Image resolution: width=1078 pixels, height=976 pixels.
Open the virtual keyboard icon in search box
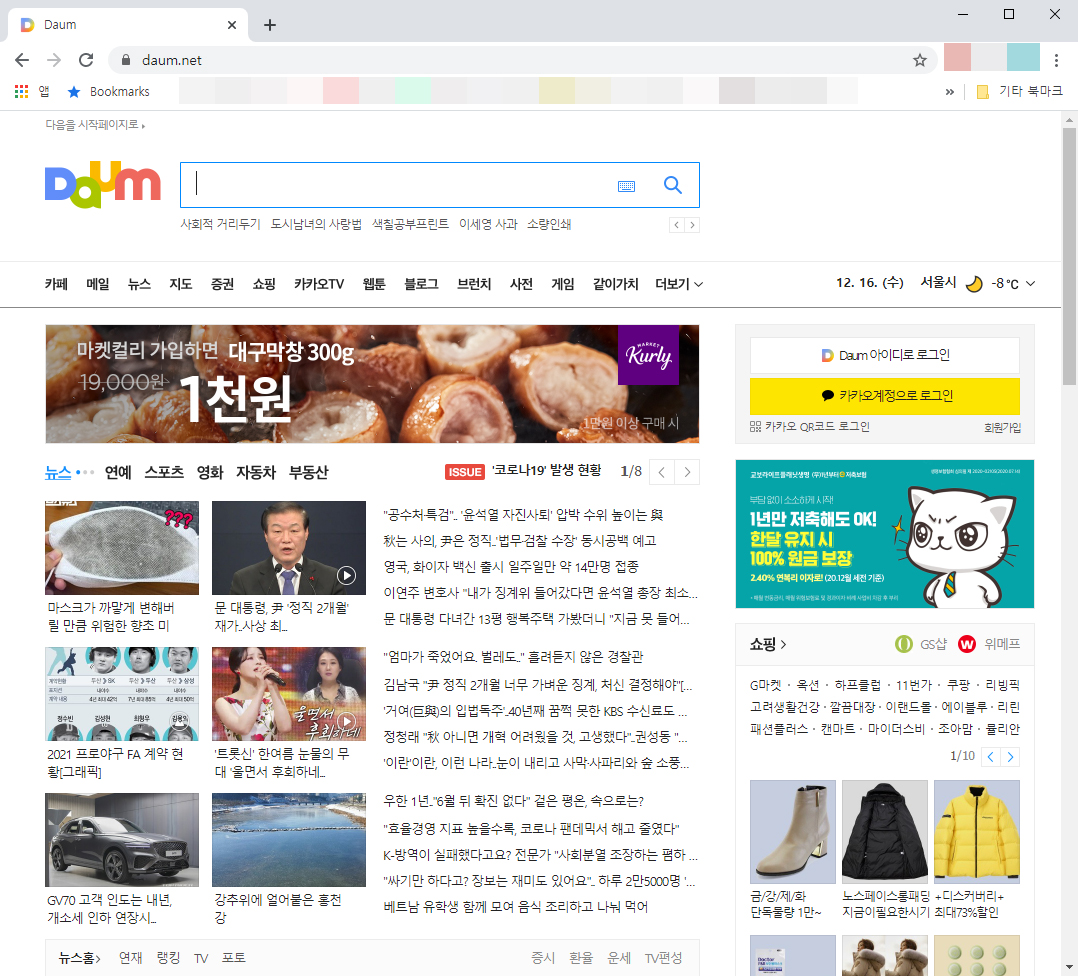tap(626, 186)
